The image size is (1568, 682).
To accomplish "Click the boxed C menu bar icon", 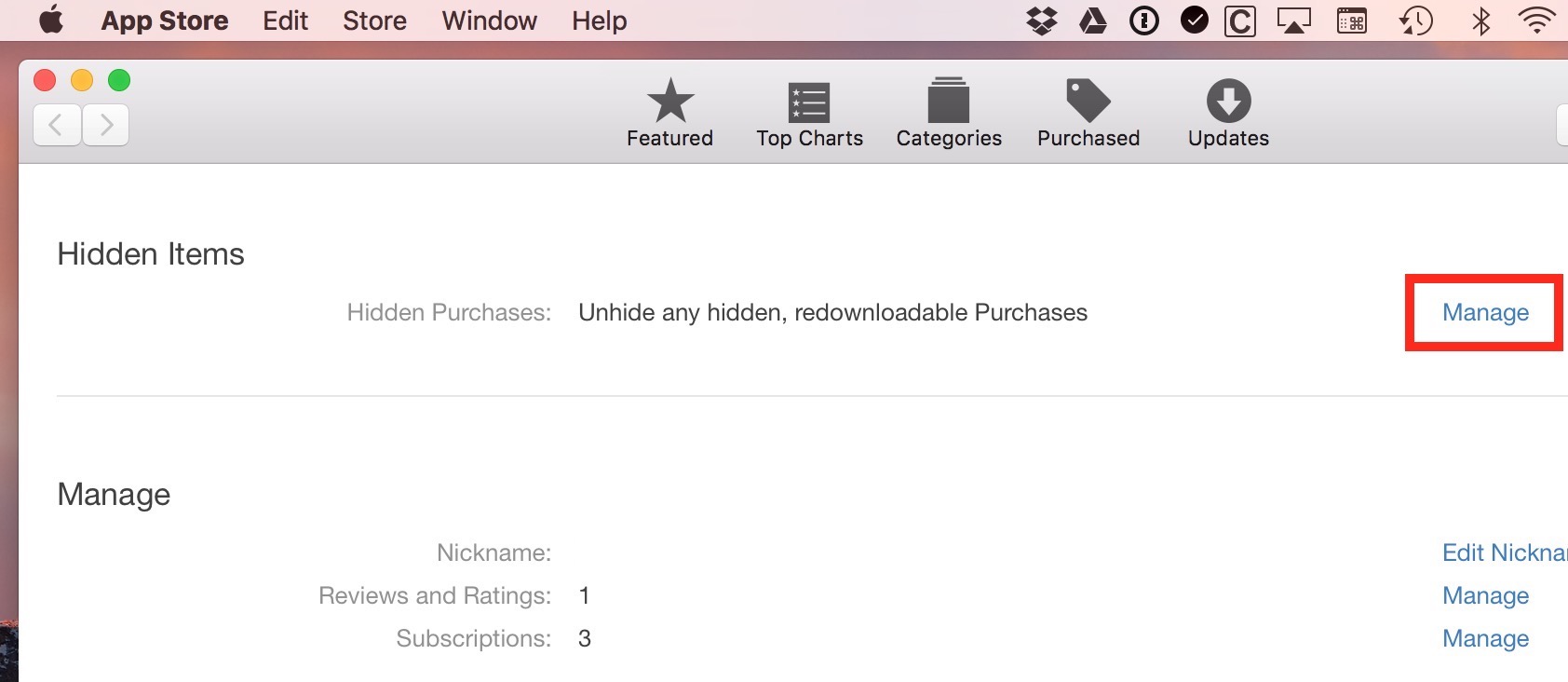I will [1240, 20].
